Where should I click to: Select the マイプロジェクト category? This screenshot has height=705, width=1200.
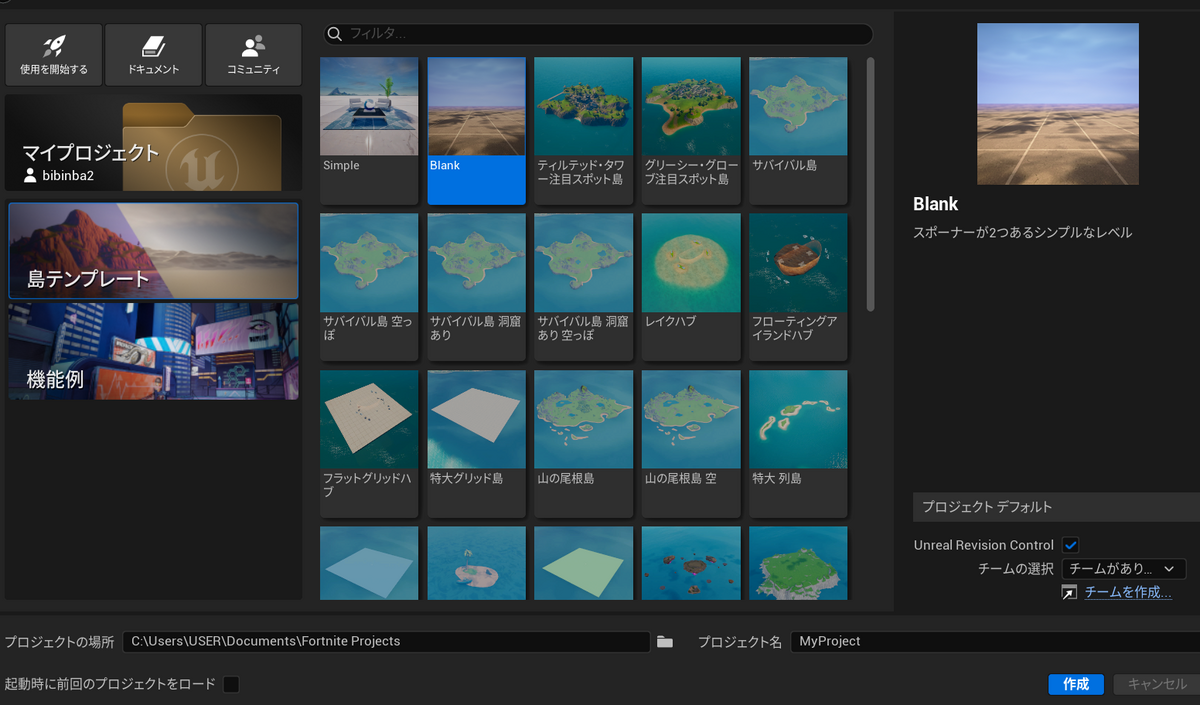point(153,143)
